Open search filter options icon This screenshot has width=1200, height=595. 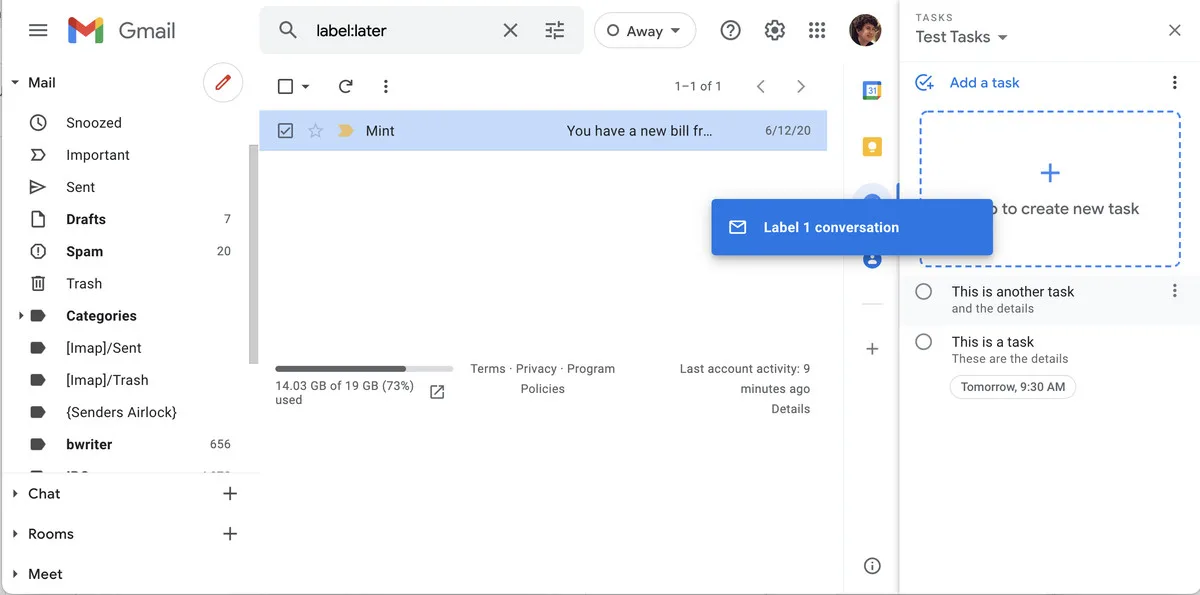(555, 30)
